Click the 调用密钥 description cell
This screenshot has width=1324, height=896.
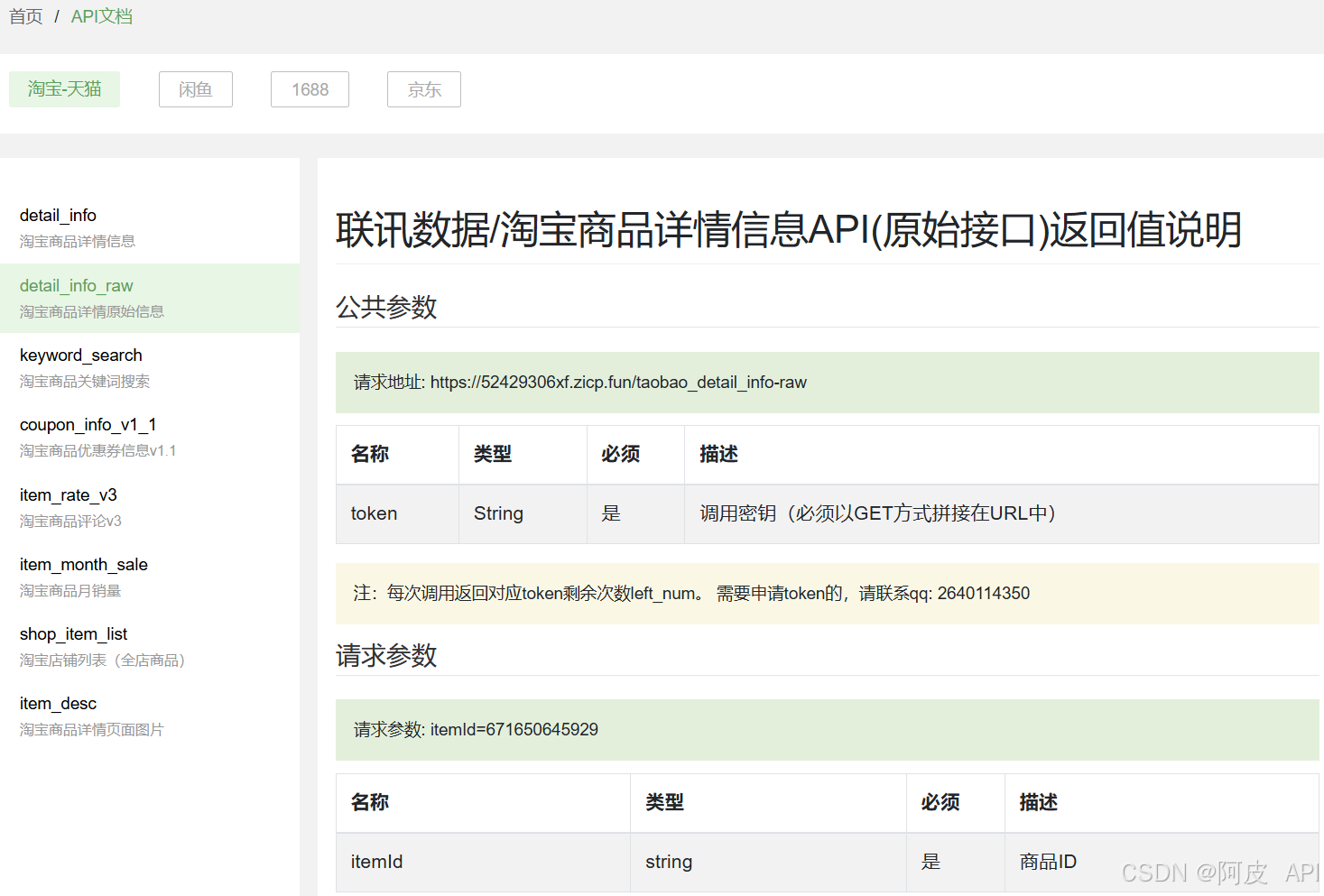point(1002,513)
